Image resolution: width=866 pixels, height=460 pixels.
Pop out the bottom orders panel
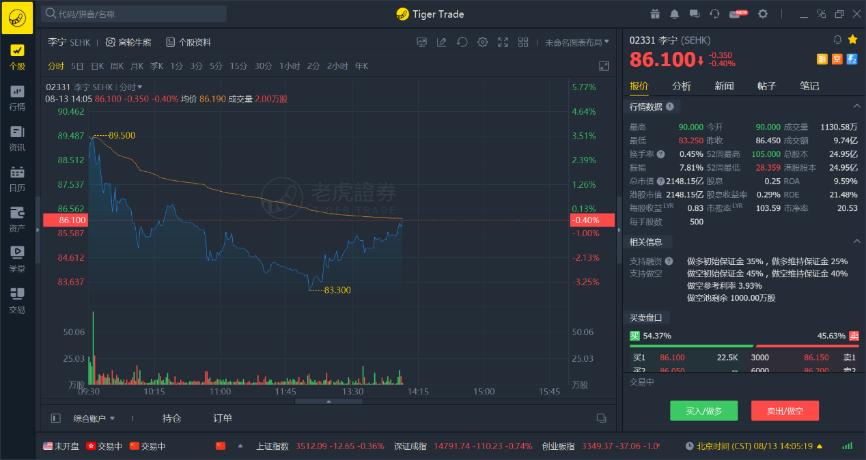[x=601, y=418]
